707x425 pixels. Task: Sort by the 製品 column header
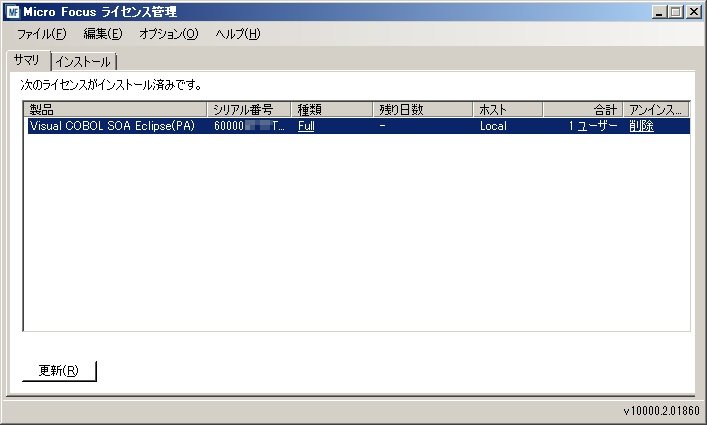click(115, 109)
